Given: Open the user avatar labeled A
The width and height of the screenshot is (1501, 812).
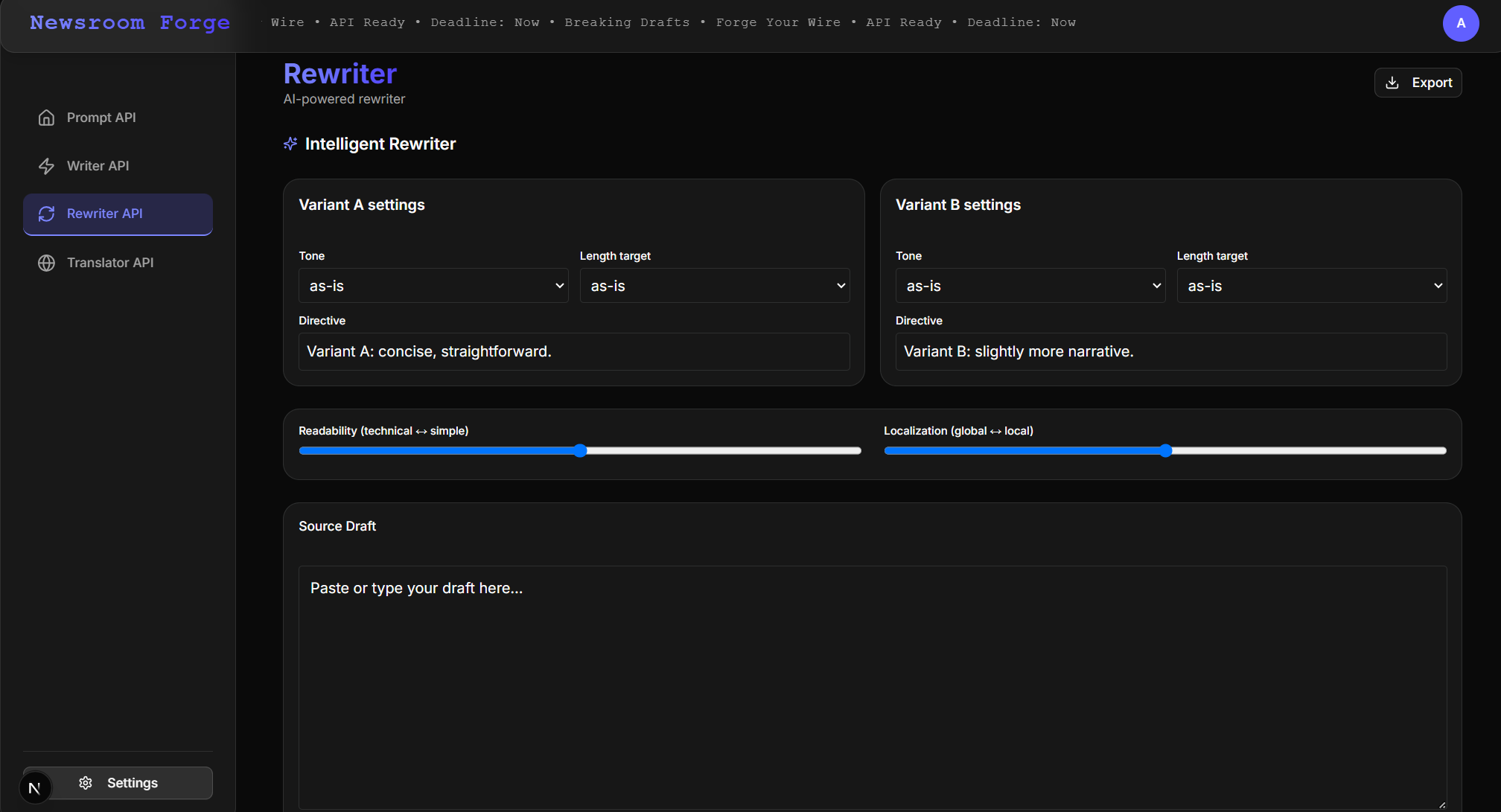Looking at the screenshot, I should click(x=1461, y=23).
